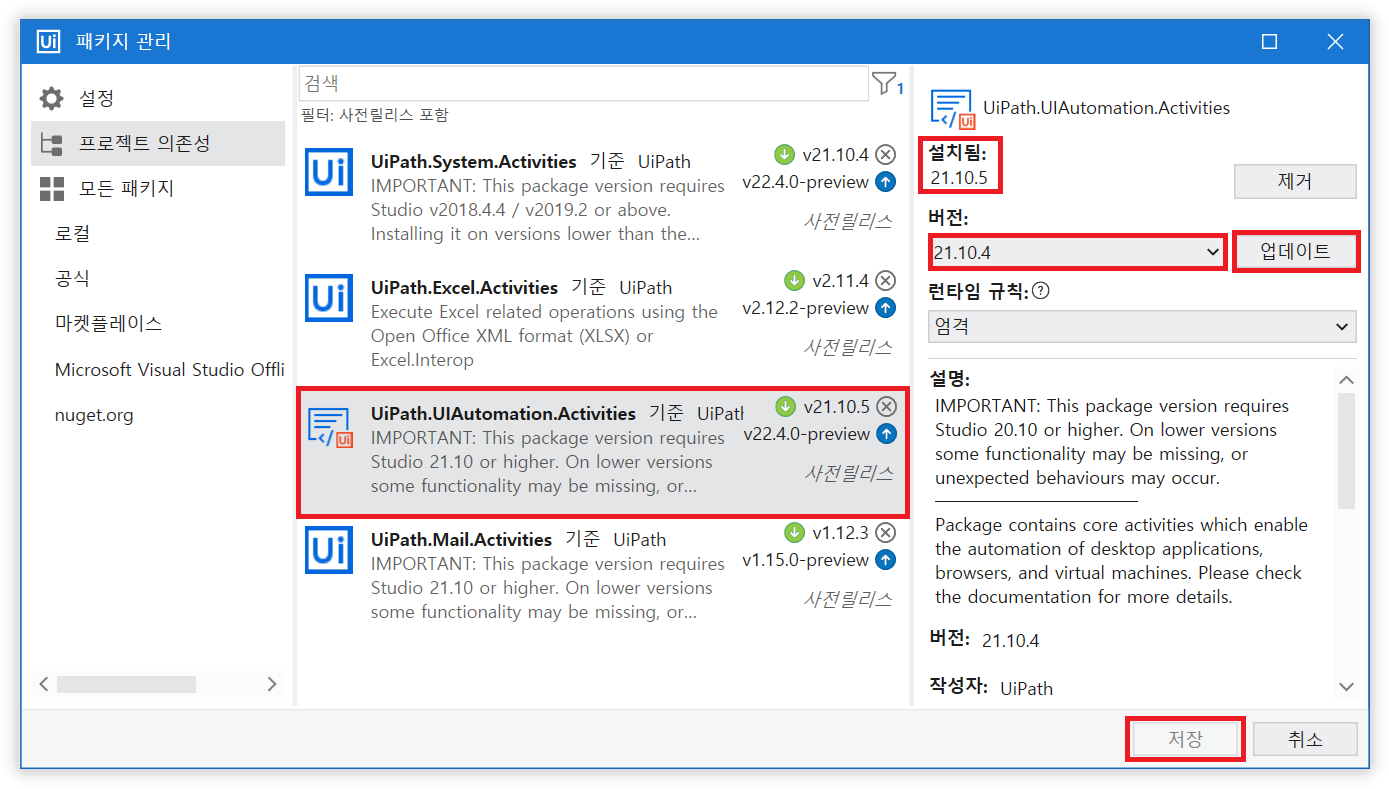
Task: Open the 마켓플레이스 package source
Action: point(108,323)
